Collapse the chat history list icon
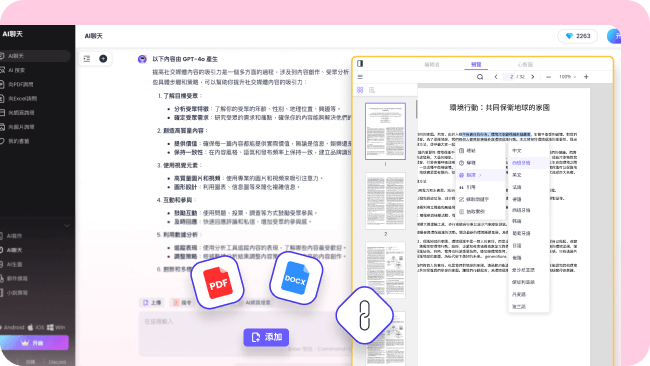 [x=87, y=59]
